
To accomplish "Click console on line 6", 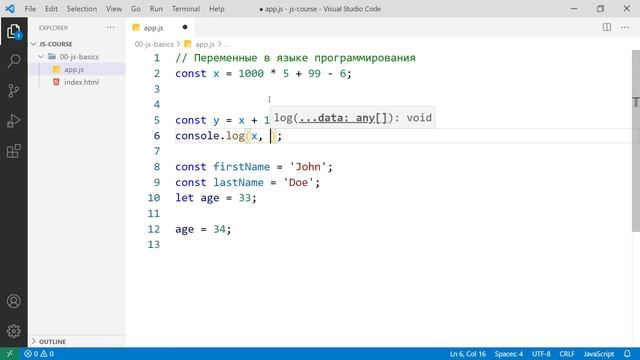I will click(197, 136).
